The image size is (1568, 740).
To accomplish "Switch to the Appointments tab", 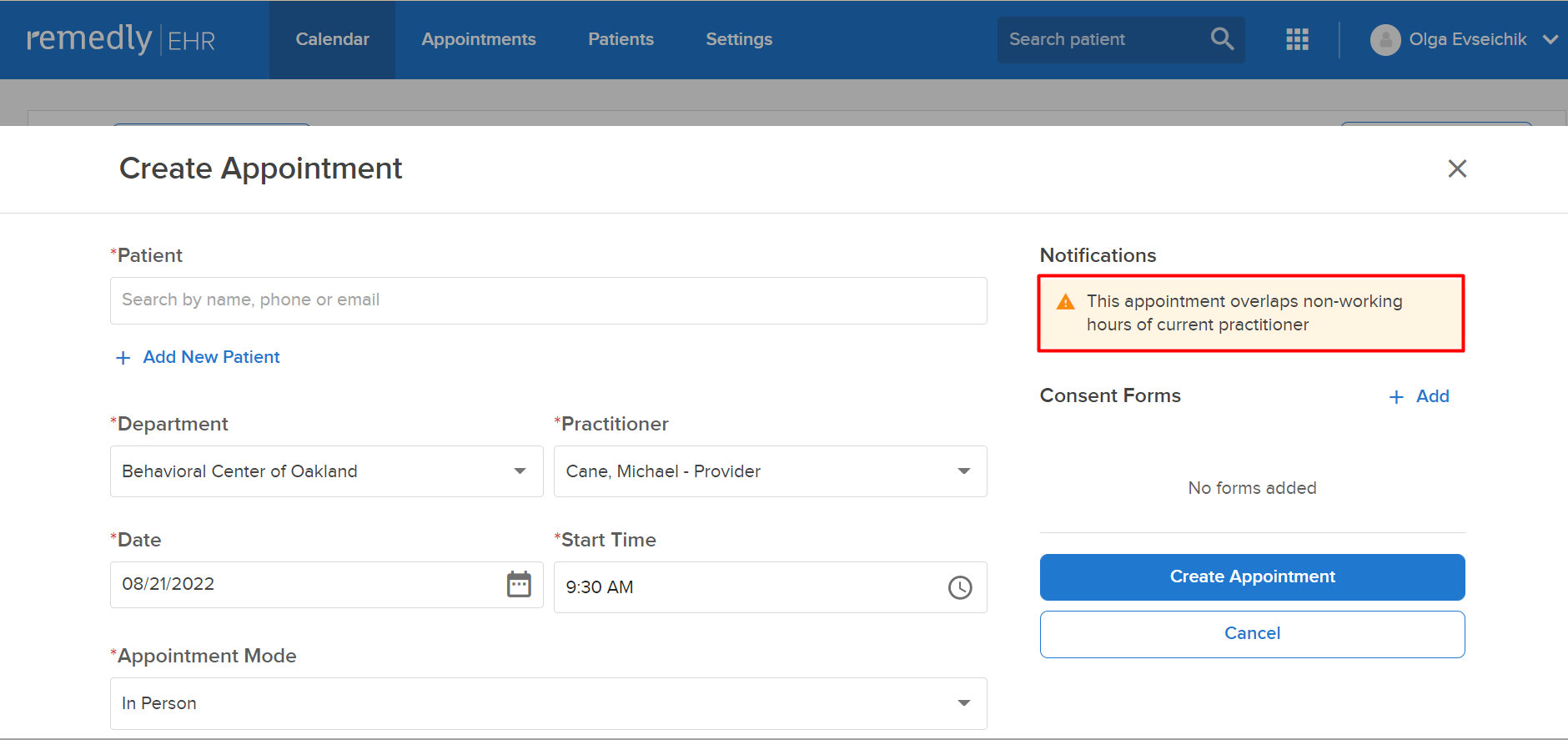I will (479, 39).
